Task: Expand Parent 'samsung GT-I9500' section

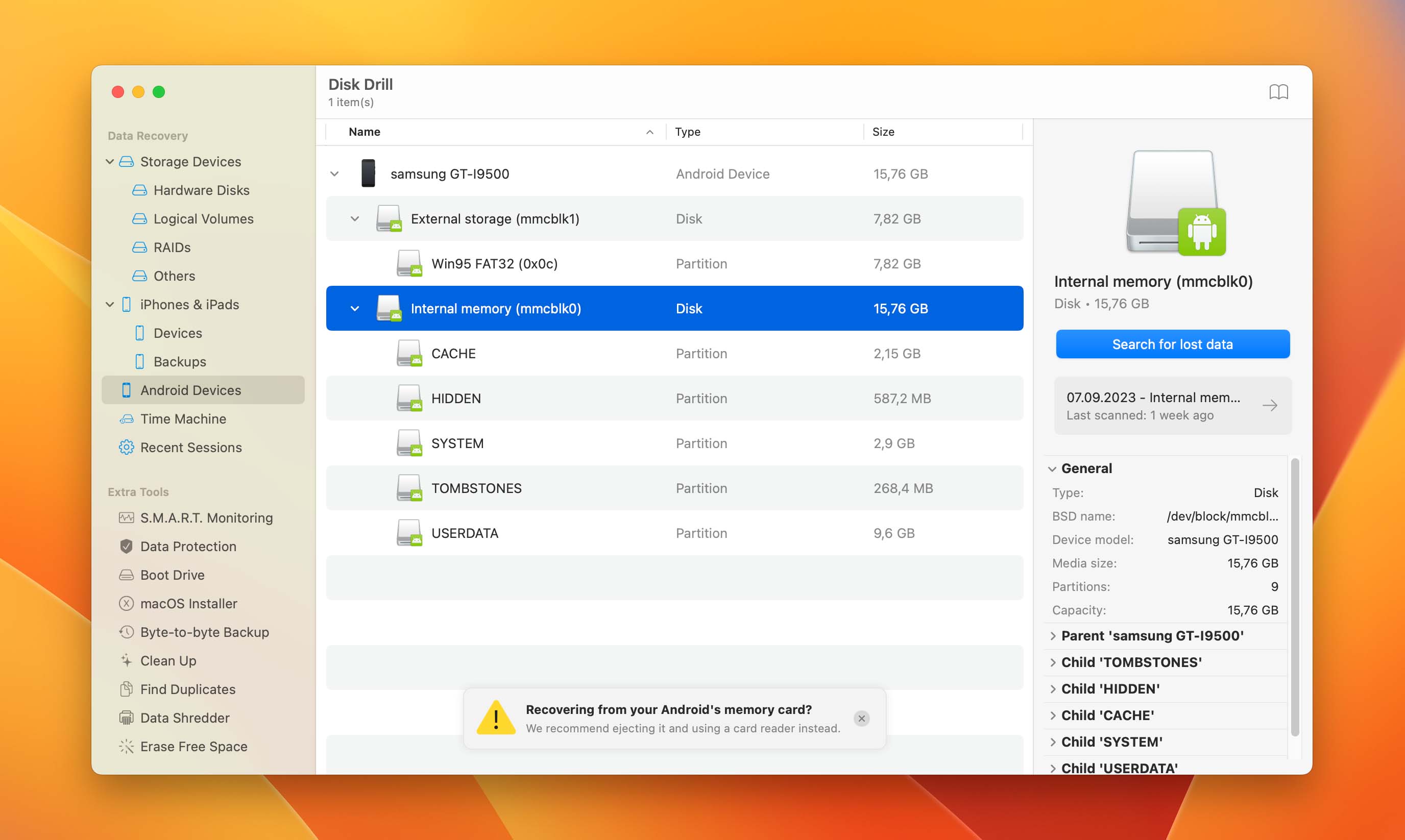Action: click(1053, 636)
